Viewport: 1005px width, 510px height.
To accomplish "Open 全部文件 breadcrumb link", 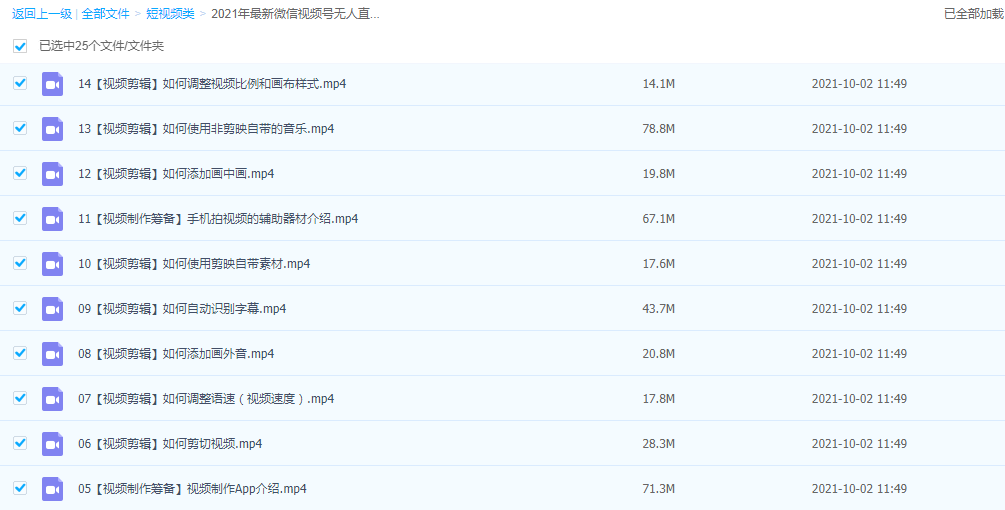I will tap(105, 14).
